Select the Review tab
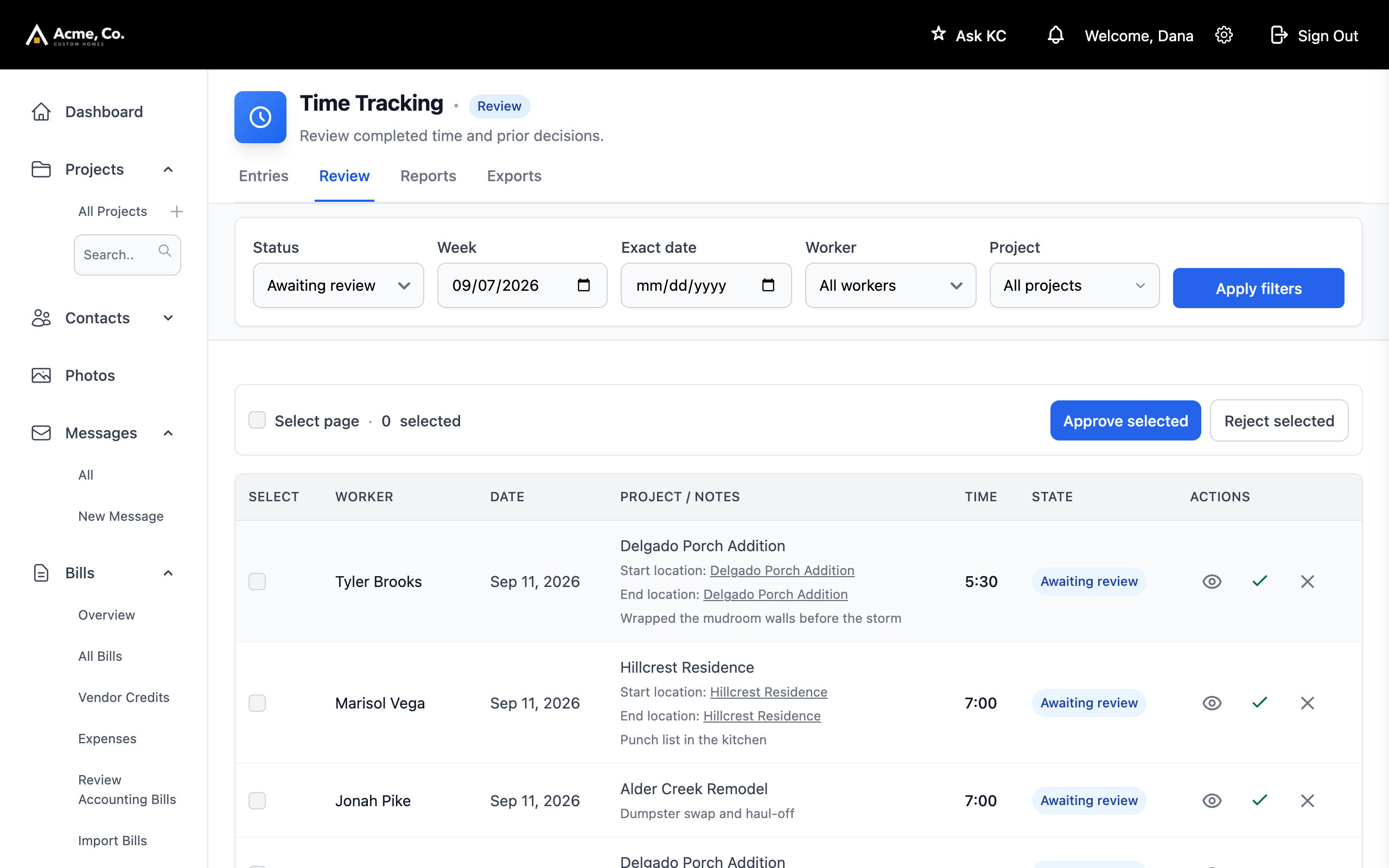Screen dimensions: 1389x868 tap(345, 176)
